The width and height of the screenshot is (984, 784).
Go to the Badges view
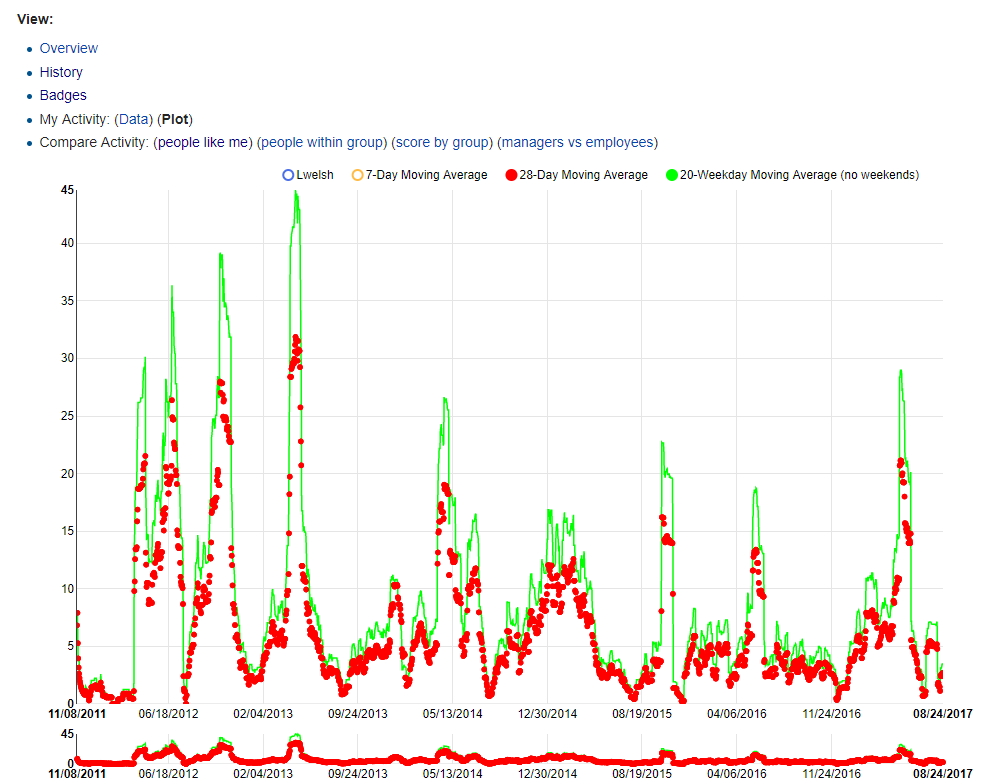click(x=63, y=95)
